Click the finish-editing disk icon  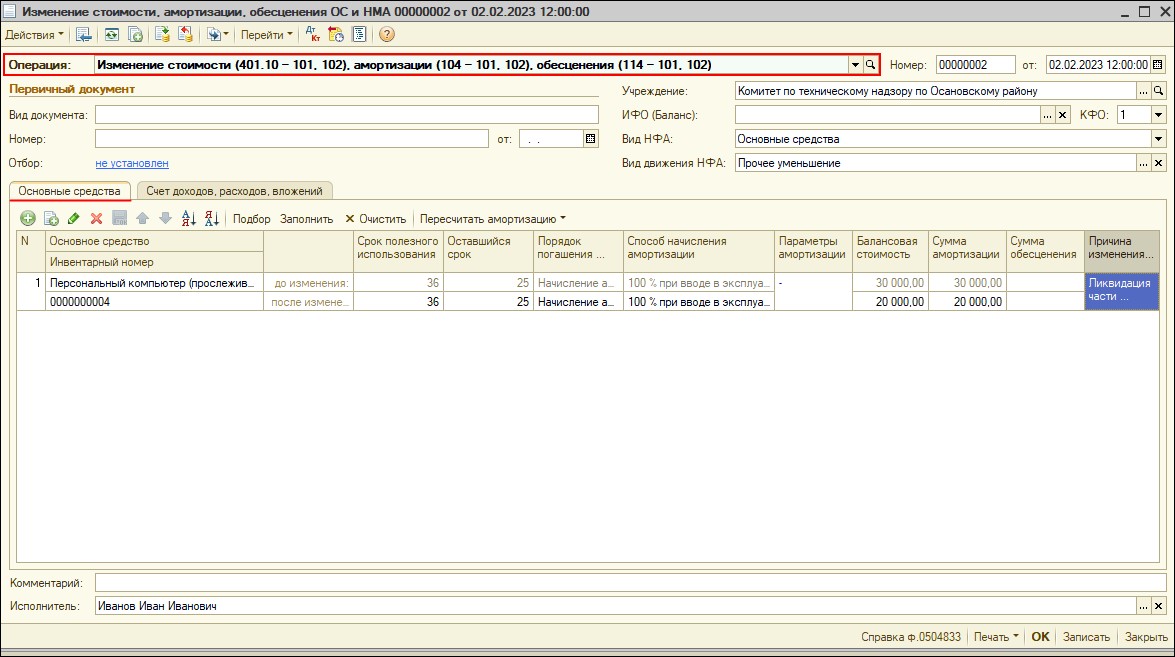(x=119, y=219)
